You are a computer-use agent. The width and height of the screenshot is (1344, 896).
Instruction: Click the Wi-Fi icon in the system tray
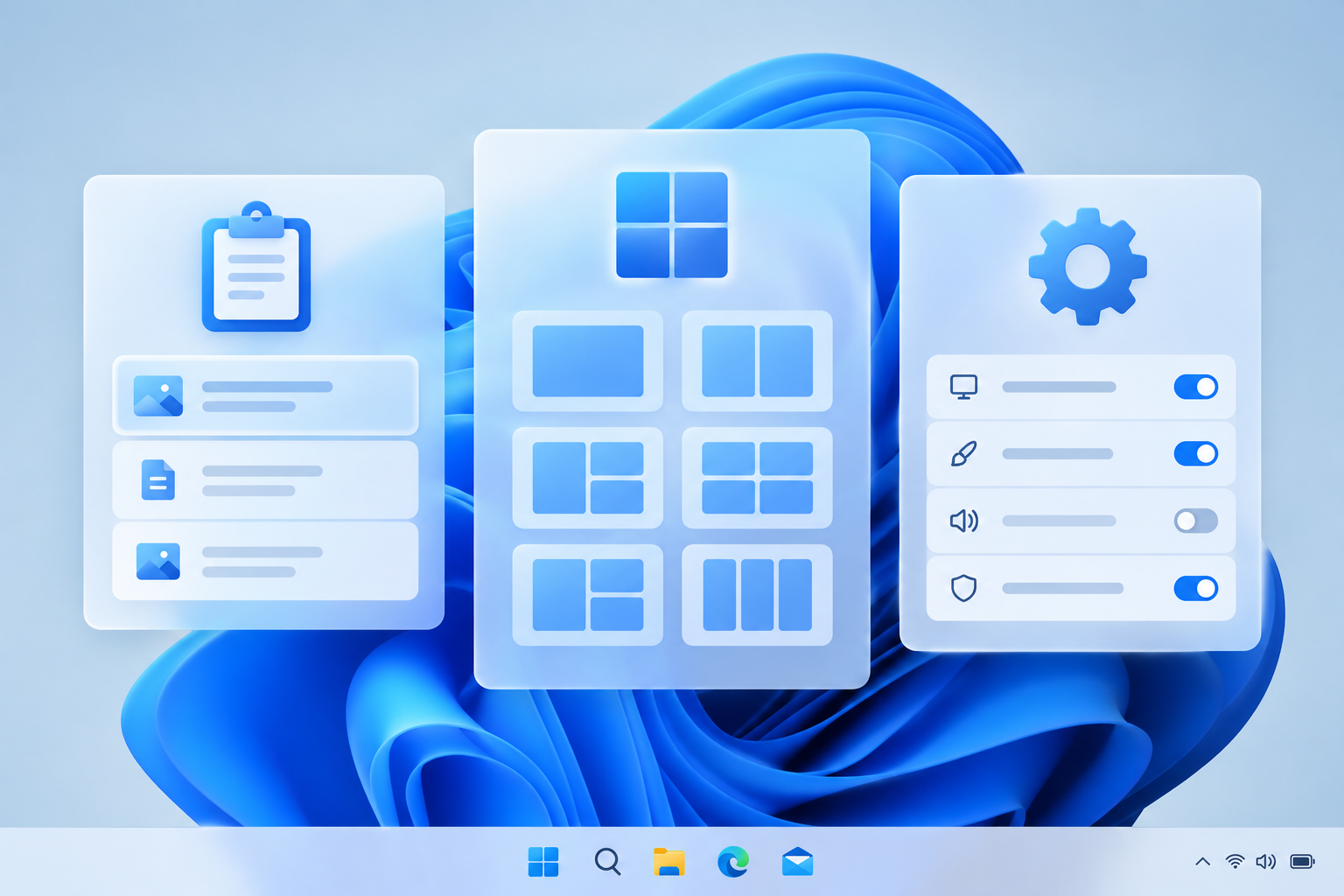tap(1235, 862)
